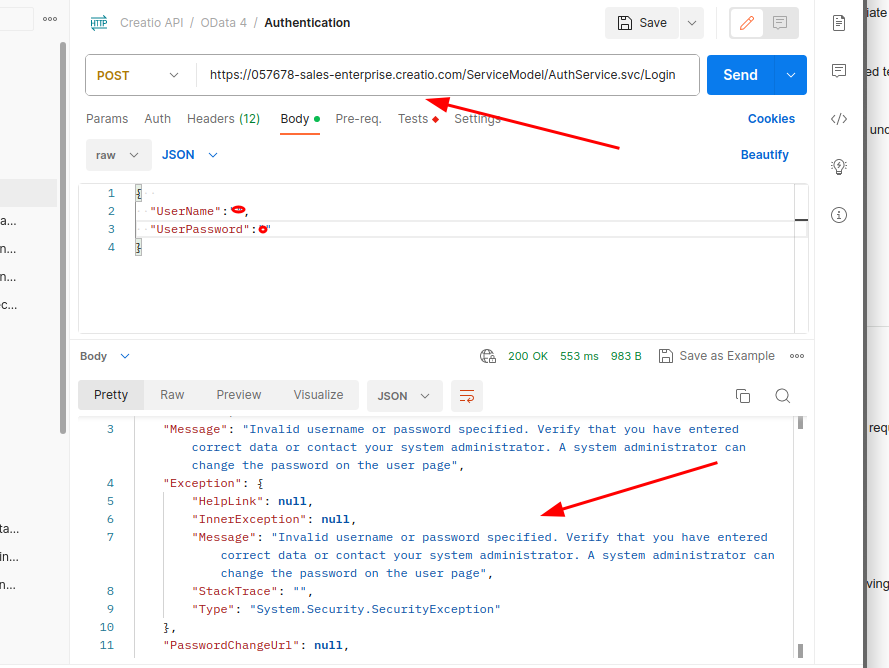
Task: Copy the response with the copy icon
Action: coord(743,396)
